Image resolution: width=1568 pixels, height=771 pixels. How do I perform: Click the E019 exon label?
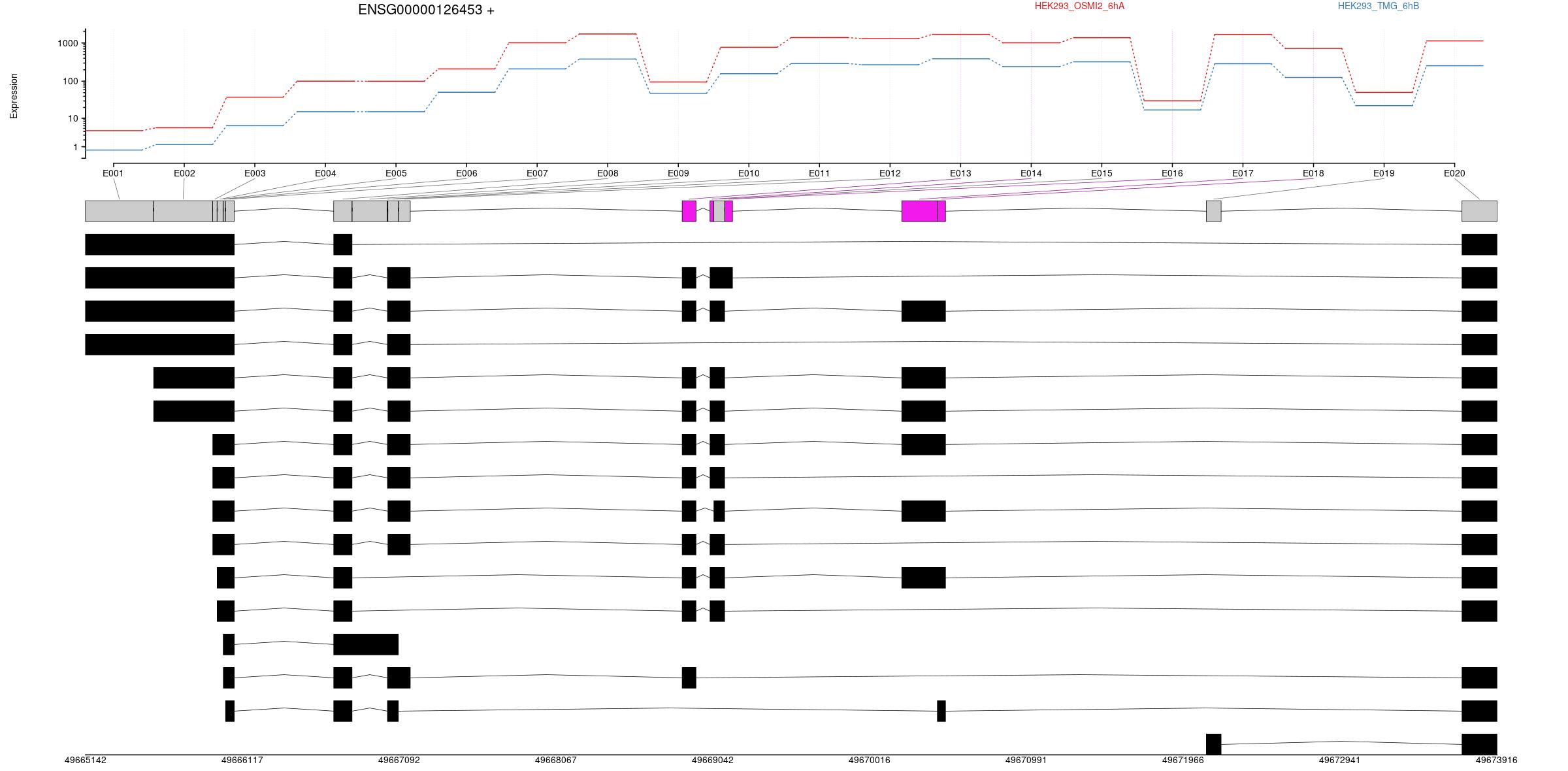tap(1384, 173)
